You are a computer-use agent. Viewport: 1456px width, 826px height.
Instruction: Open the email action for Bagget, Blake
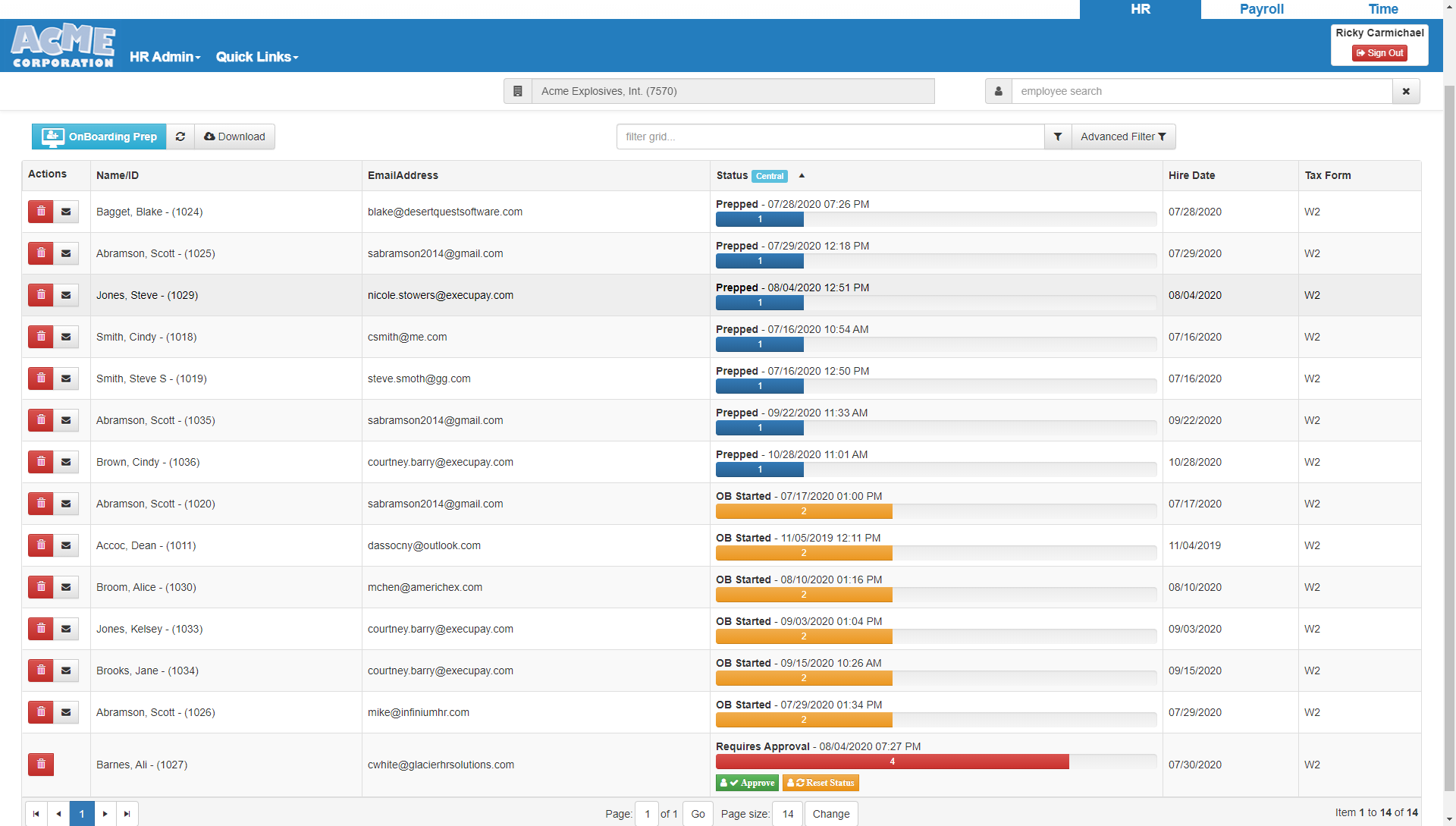[x=67, y=212]
